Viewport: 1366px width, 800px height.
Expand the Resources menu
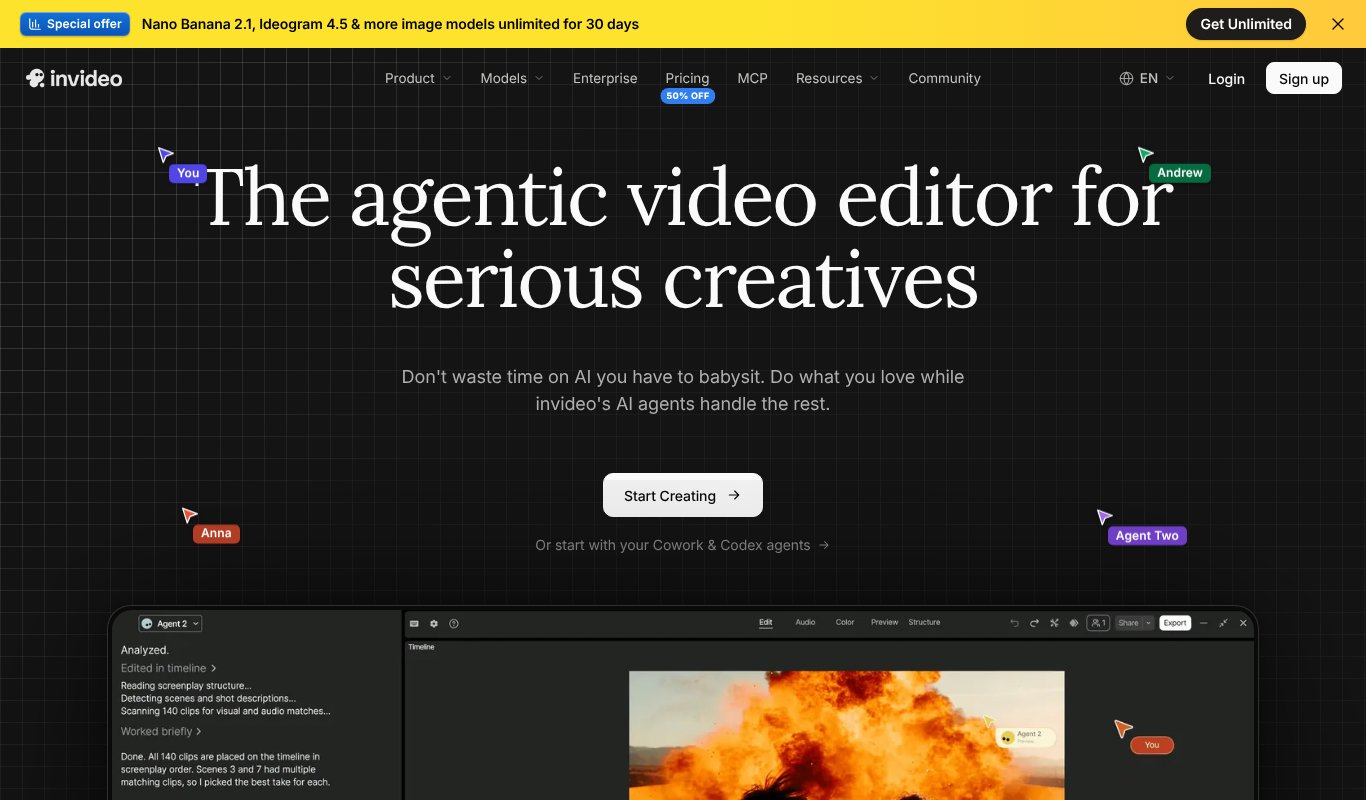coord(837,78)
